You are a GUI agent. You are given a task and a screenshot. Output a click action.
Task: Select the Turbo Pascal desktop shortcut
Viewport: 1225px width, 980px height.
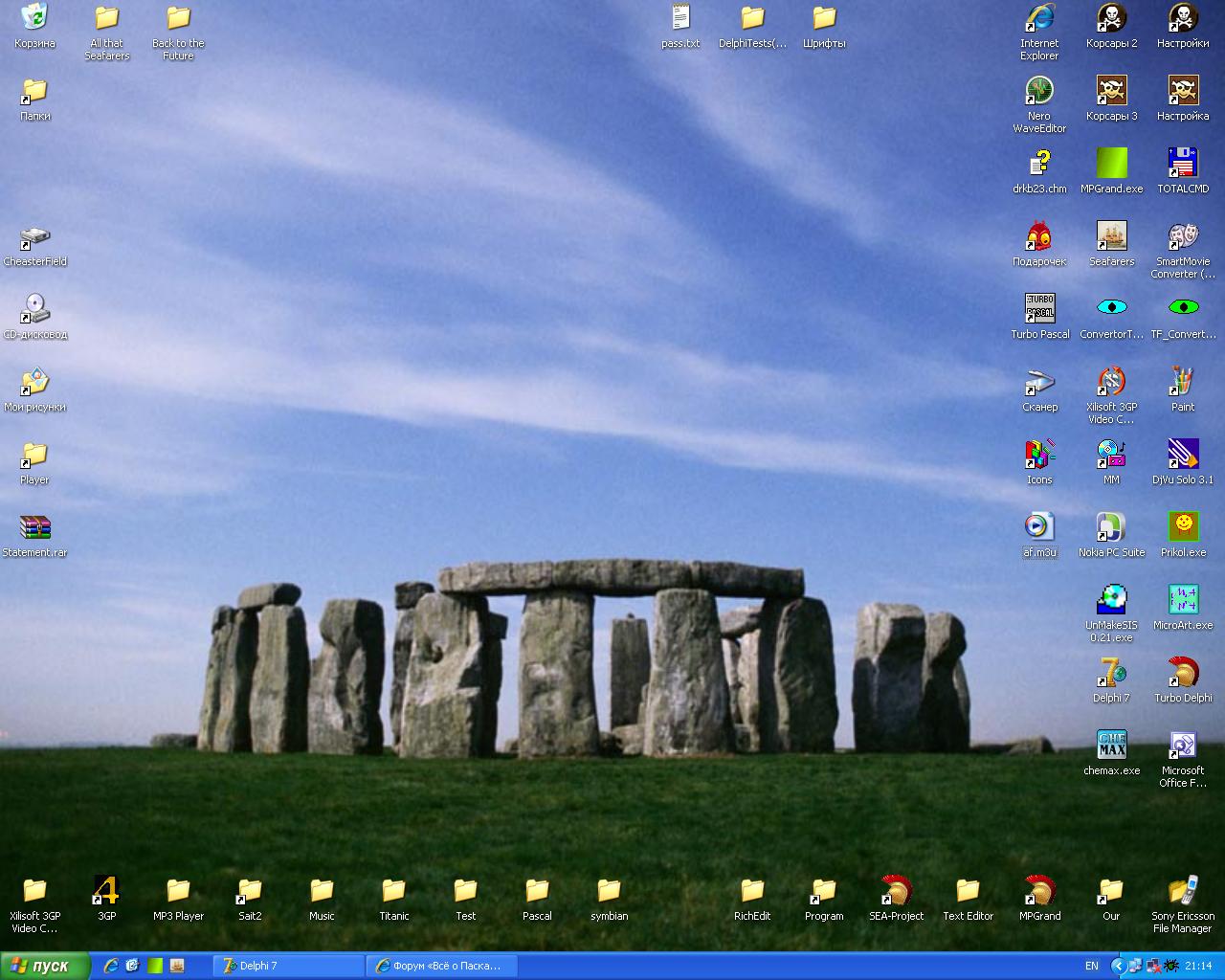point(1039,308)
